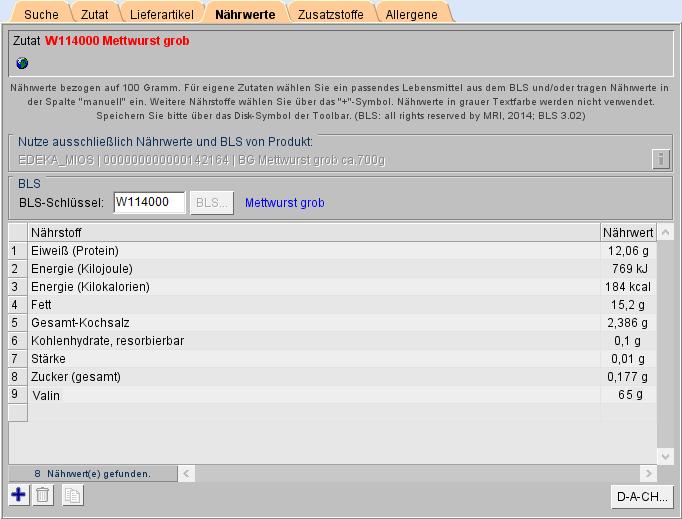Go to the Zusatzstoffe tab

tap(331, 14)
